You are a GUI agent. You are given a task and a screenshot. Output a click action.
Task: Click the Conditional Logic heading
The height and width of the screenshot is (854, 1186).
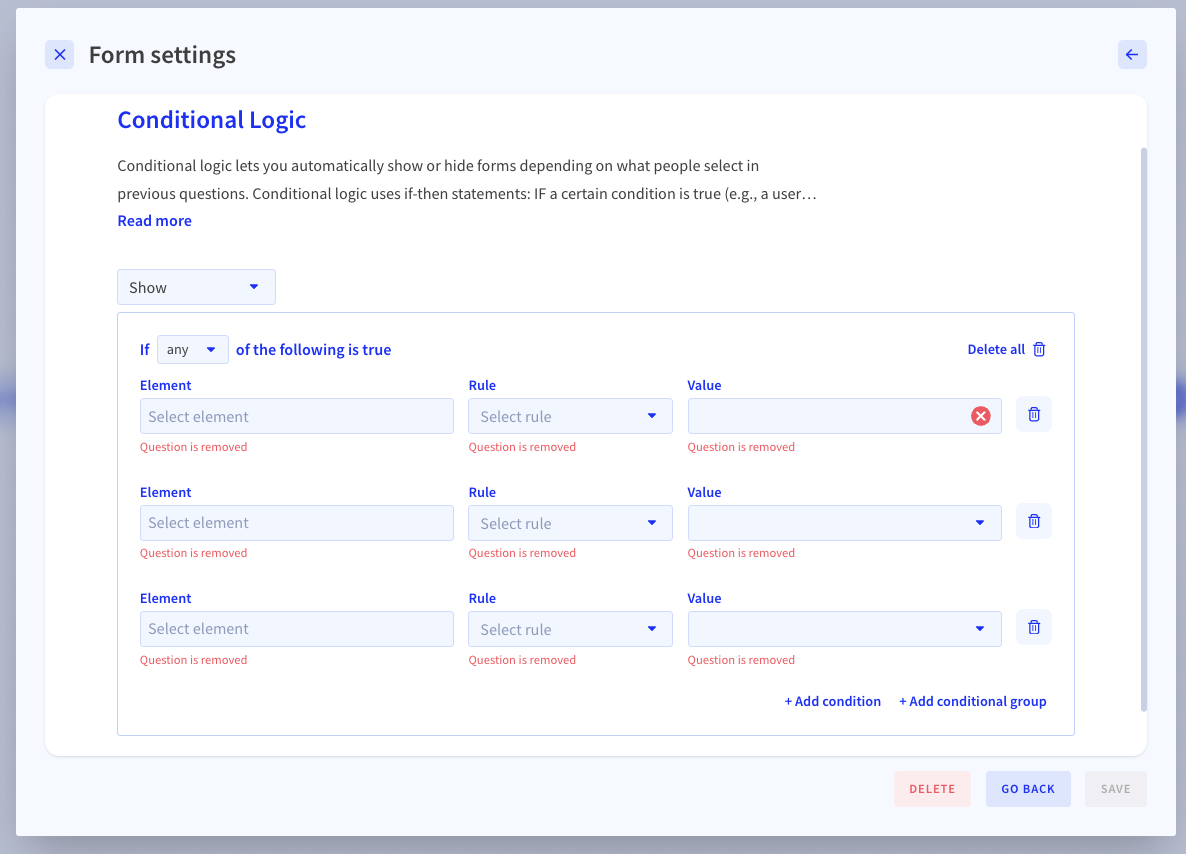212,120
